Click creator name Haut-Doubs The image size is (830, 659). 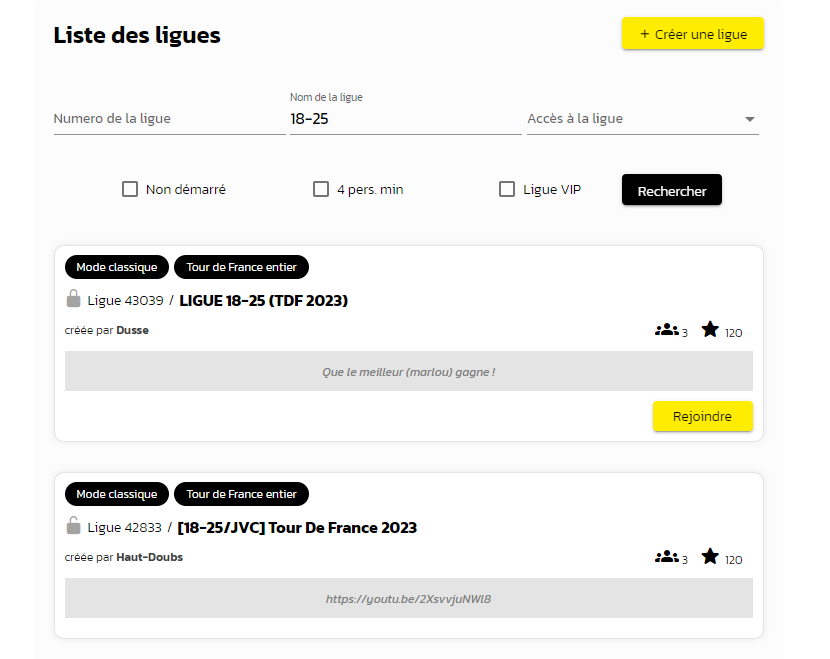click(x=149, y=557)
